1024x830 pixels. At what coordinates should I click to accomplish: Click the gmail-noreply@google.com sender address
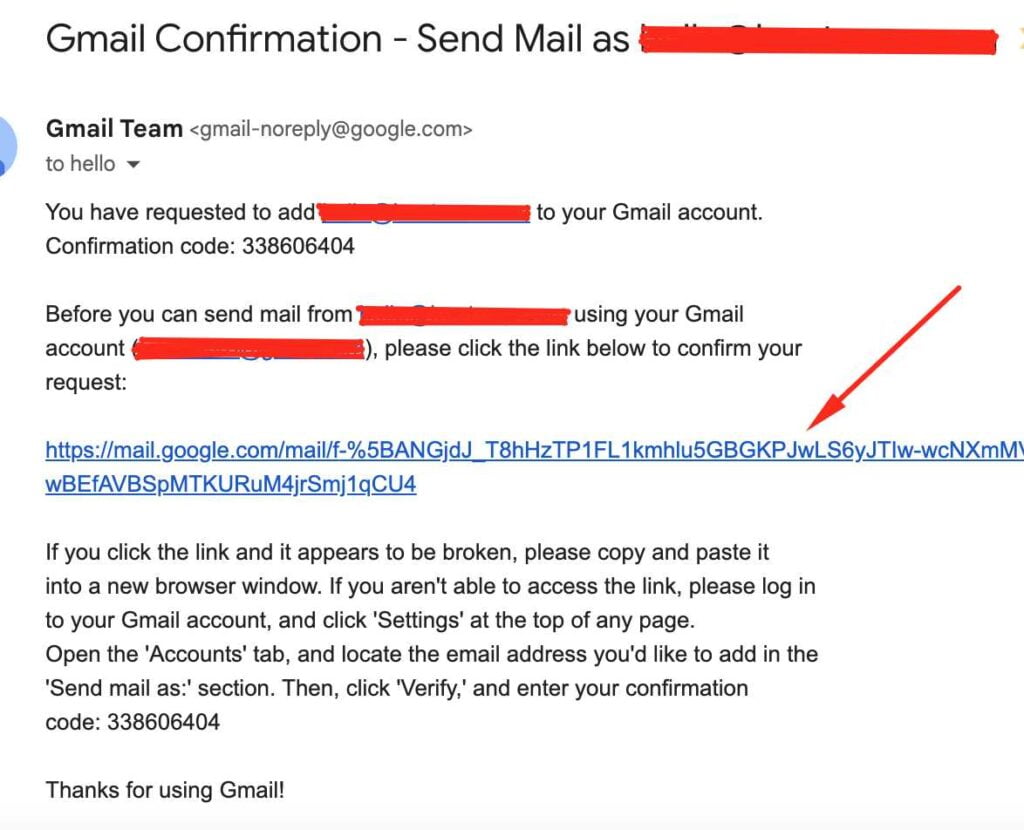point(331,129)
